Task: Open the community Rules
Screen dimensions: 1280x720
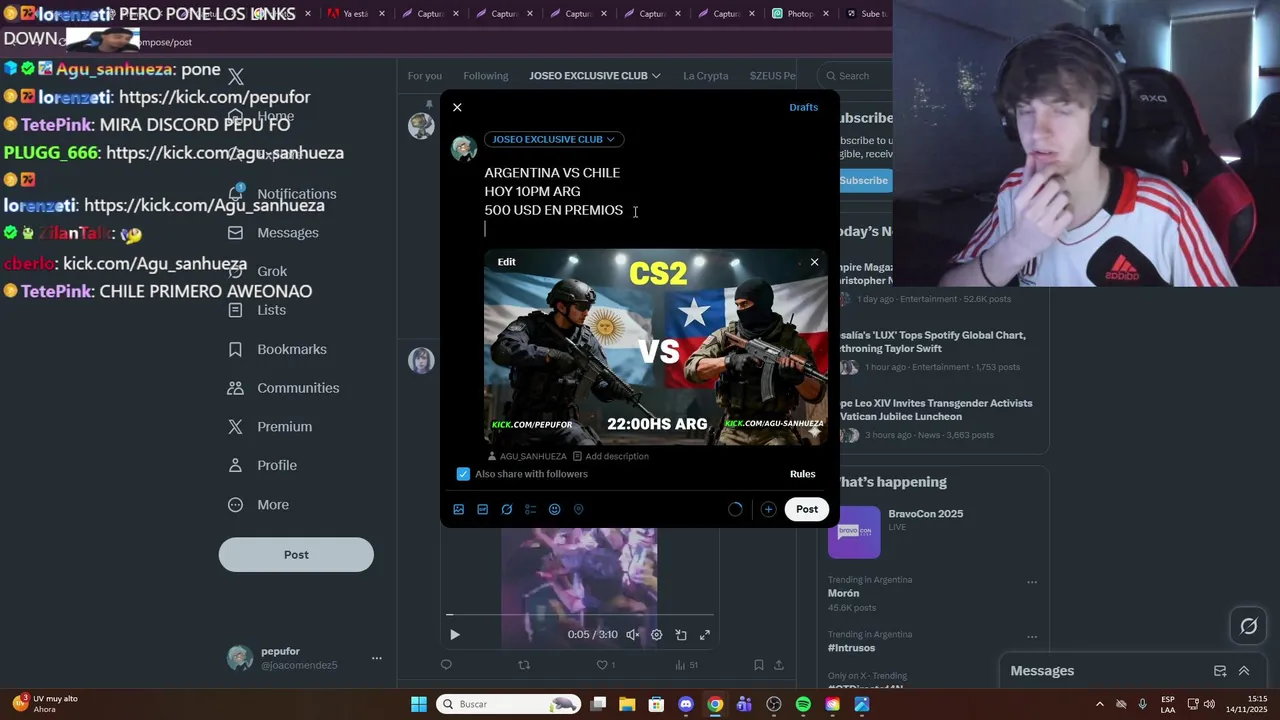Action: pos(803,474)
